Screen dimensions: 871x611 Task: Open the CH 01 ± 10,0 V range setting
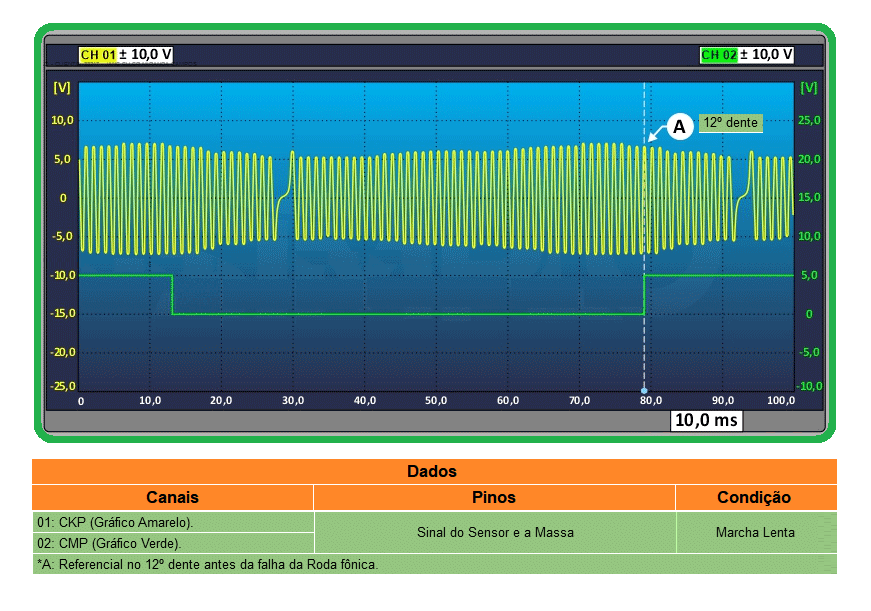[145, 55]
